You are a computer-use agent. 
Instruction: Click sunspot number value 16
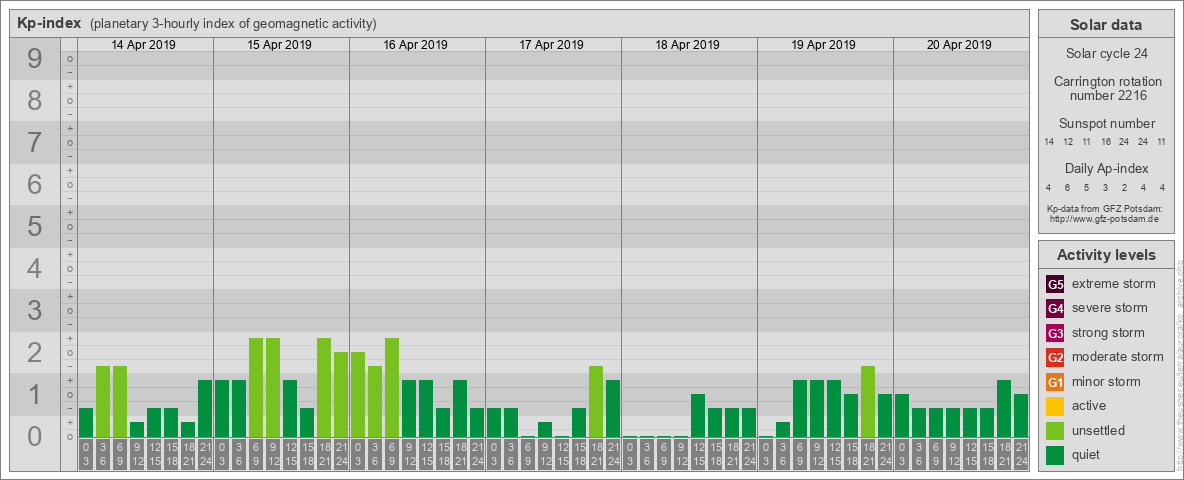(1105, 142)
